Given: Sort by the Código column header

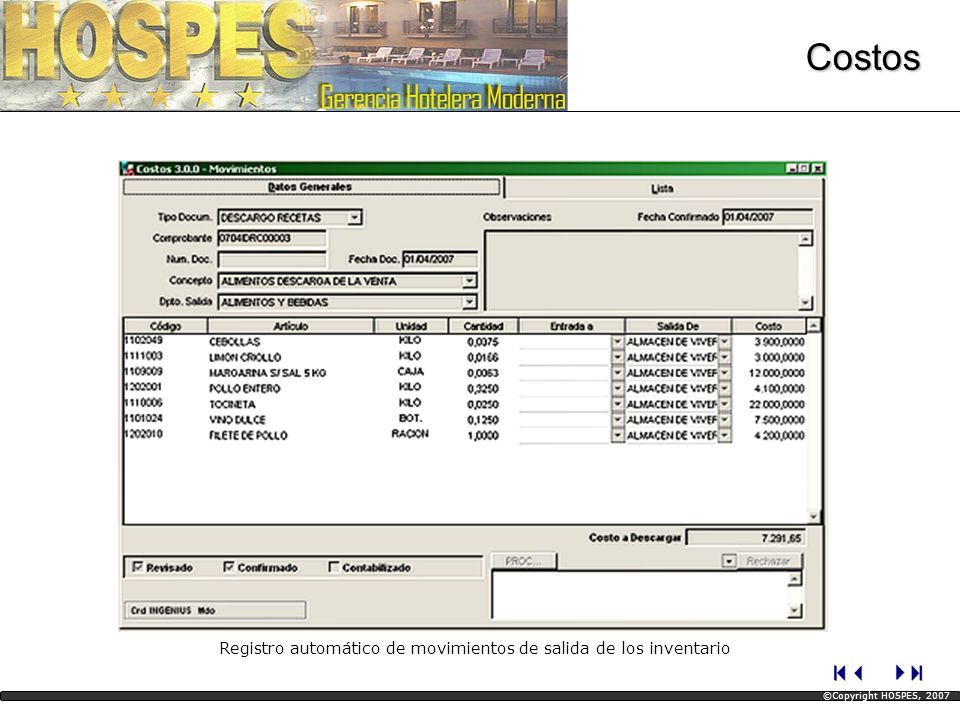Looking at the screenshot, I should (165, 326).
